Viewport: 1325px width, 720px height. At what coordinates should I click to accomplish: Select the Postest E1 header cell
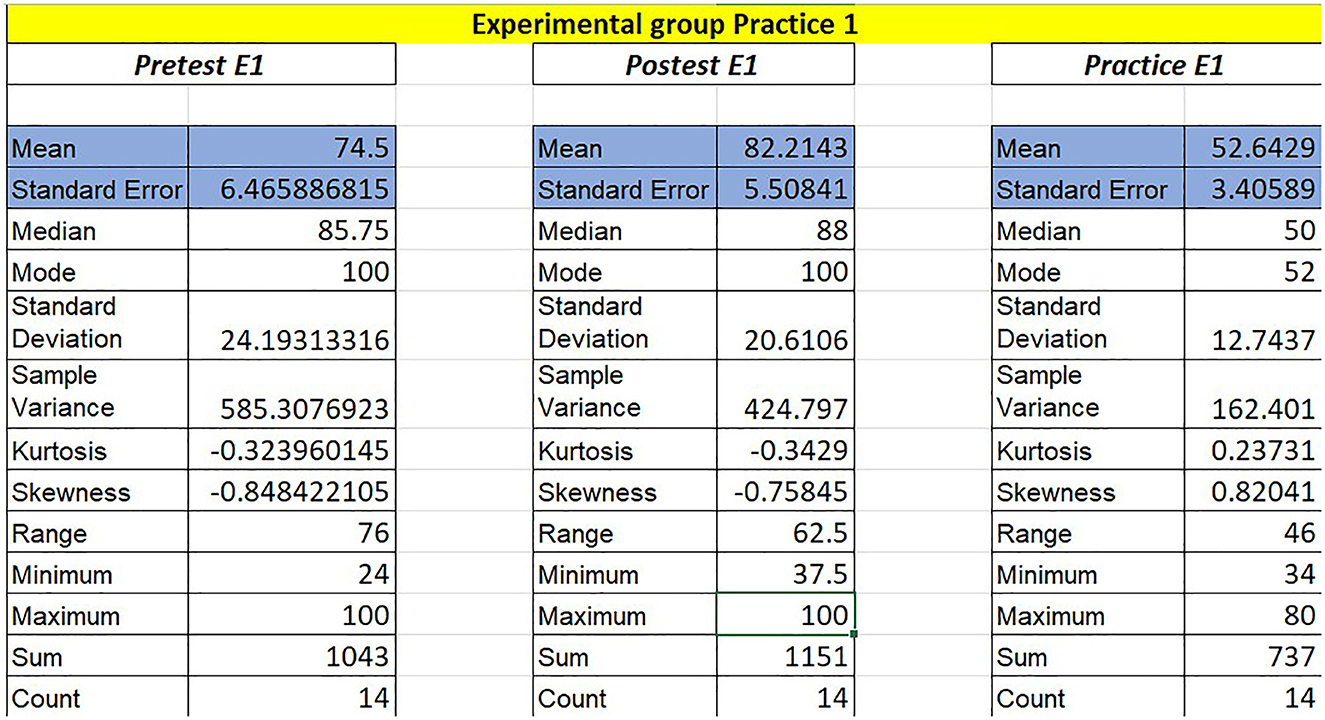692,66
